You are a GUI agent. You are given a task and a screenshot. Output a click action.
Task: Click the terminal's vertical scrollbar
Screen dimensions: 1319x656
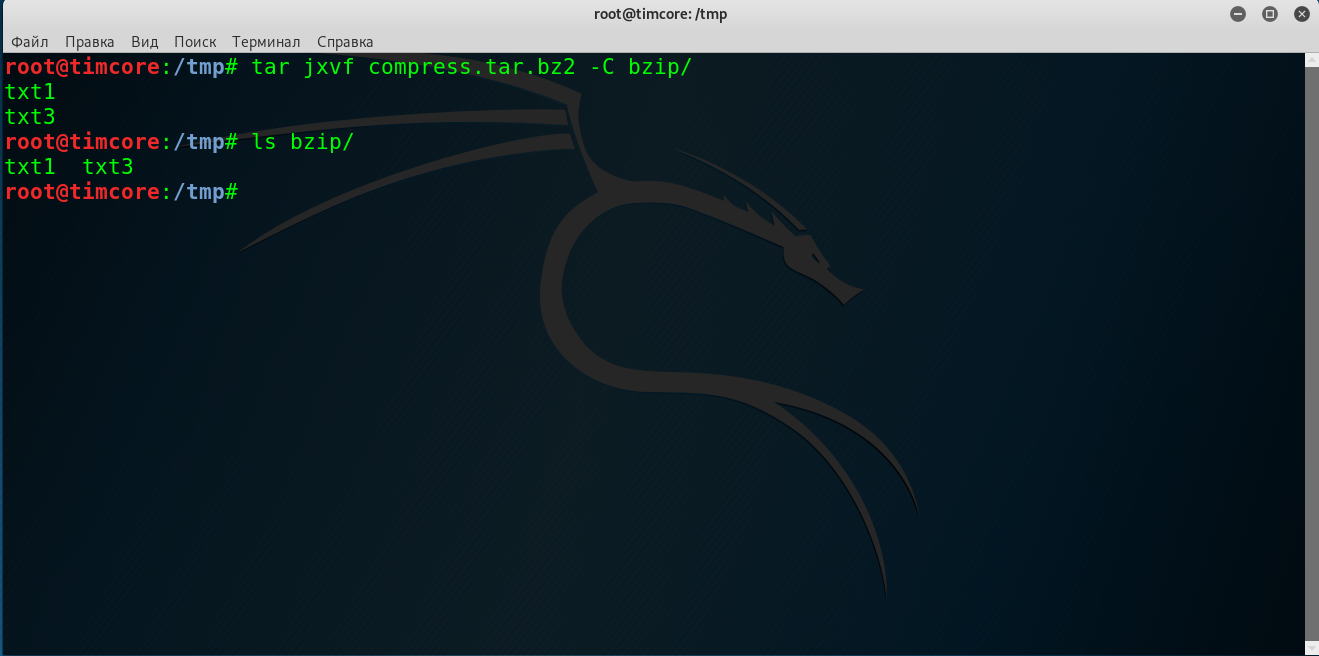tap(1312, 350)
